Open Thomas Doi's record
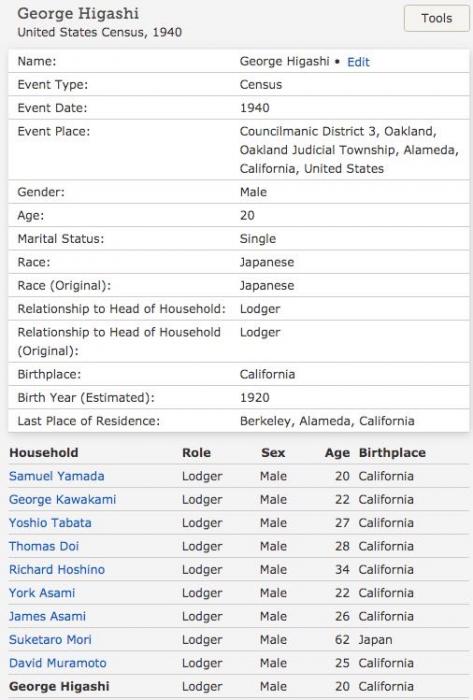473x700 pixels. (44, 546)
